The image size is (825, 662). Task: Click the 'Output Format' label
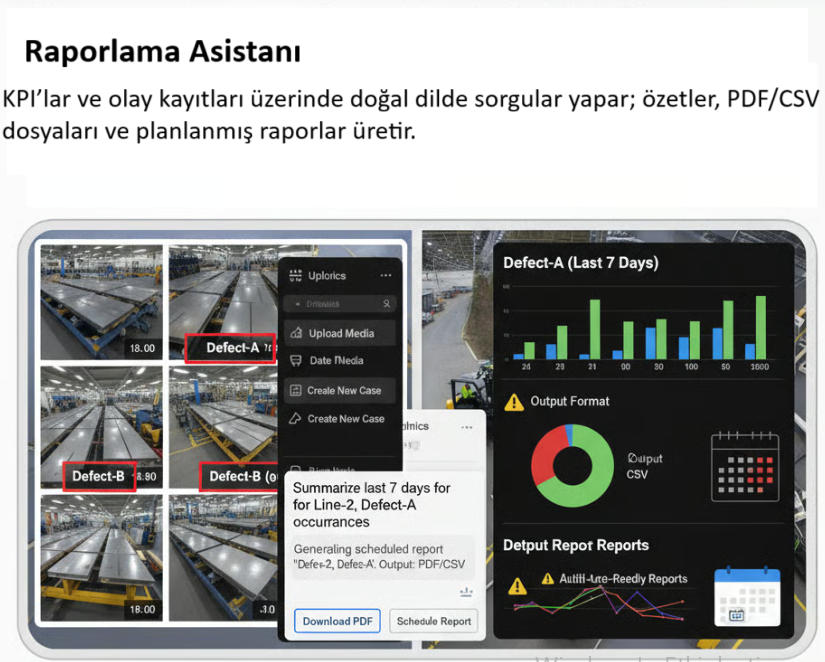point(570,401)
